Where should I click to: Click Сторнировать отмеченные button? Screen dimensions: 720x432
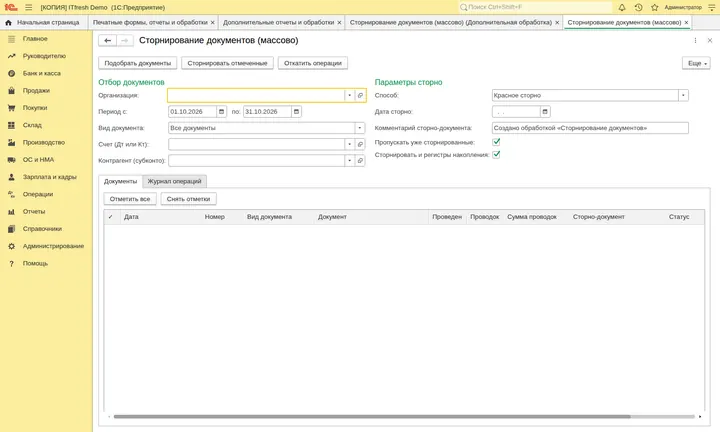click(227, 63)
